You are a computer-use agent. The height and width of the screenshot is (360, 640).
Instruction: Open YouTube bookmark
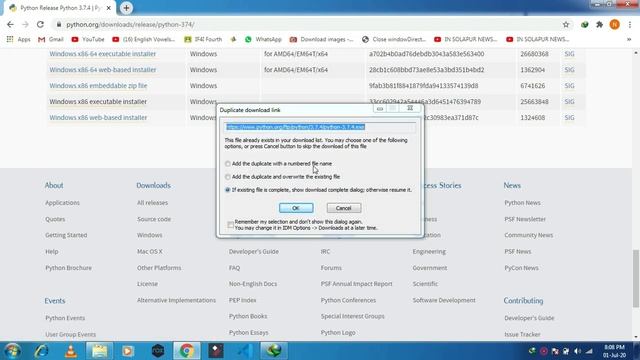88,39
